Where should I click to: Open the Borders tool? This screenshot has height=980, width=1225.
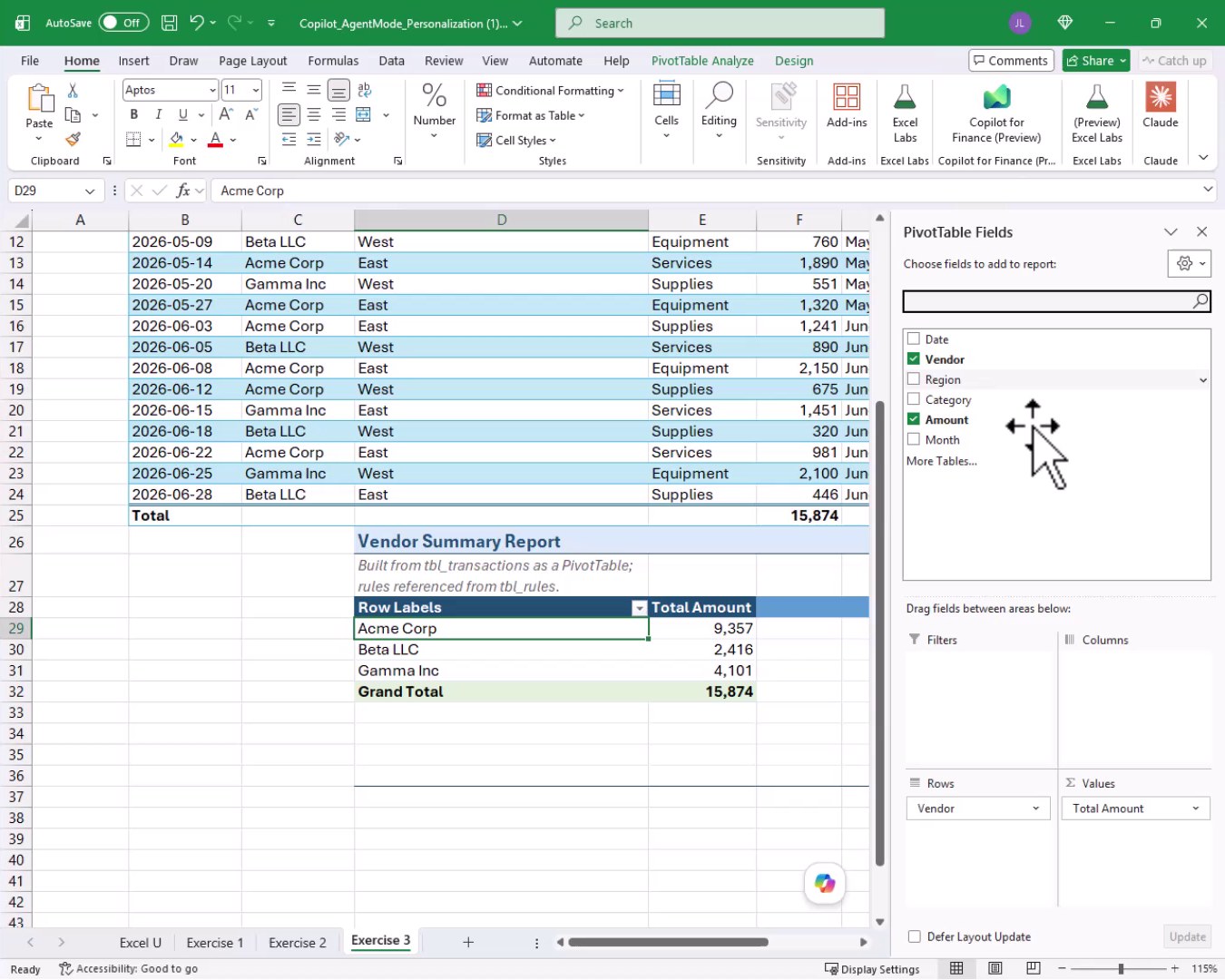133,140
